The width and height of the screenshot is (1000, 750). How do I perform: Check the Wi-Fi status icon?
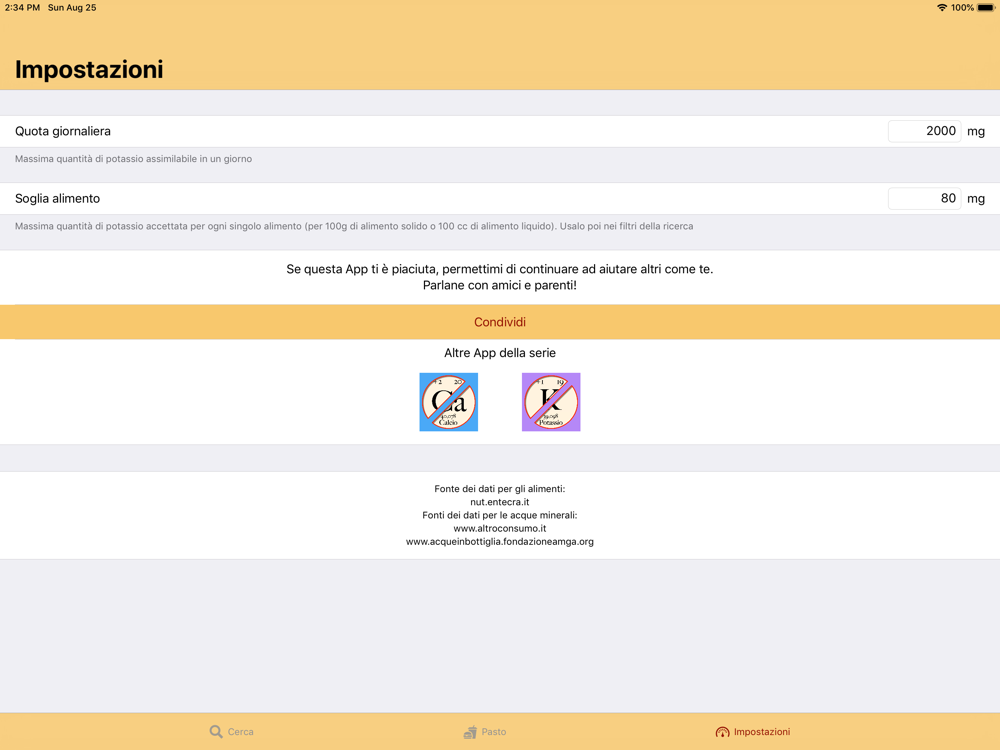pos(941,8)
